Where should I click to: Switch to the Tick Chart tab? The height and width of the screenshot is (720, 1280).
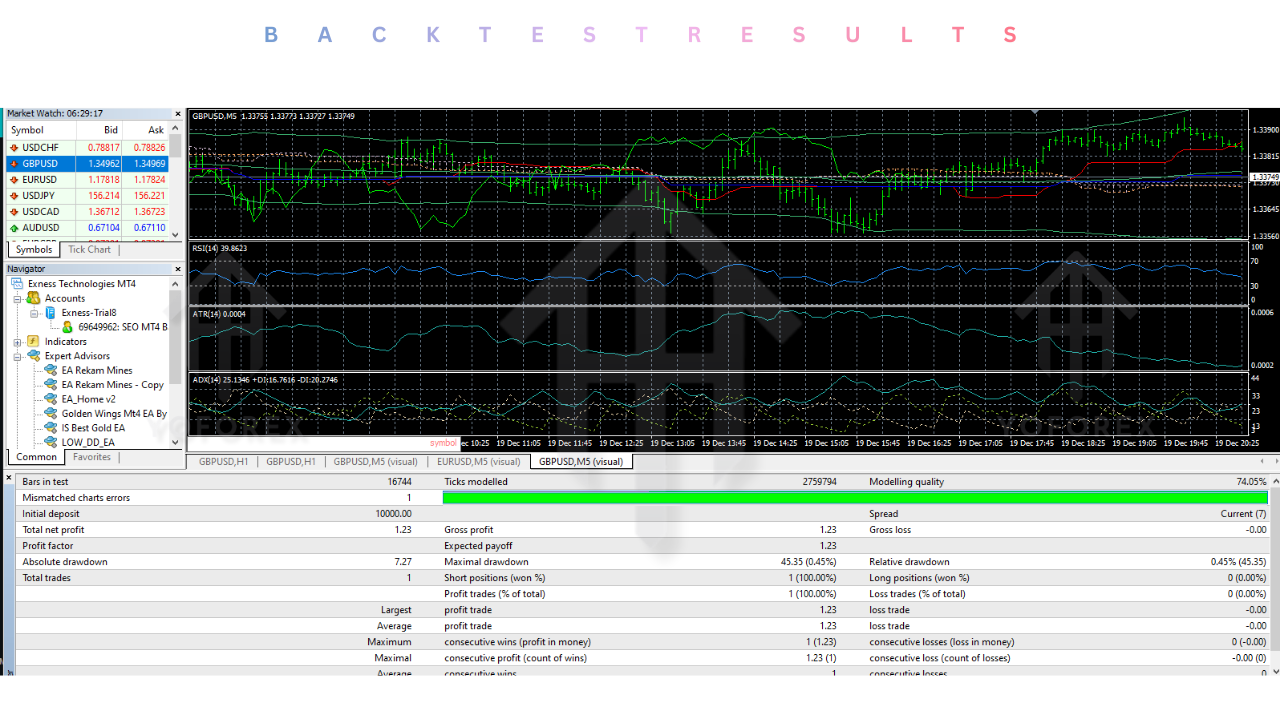point(89,249)
